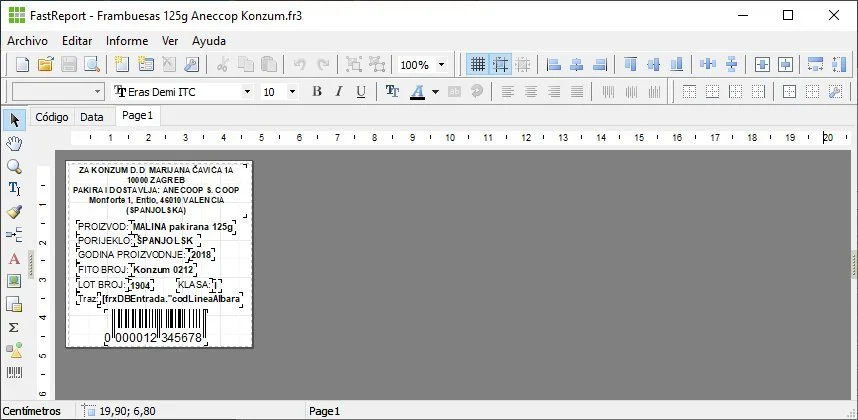Open the Editar menu
This screenshot has width=858, height=420.
[x=77, y=41]
